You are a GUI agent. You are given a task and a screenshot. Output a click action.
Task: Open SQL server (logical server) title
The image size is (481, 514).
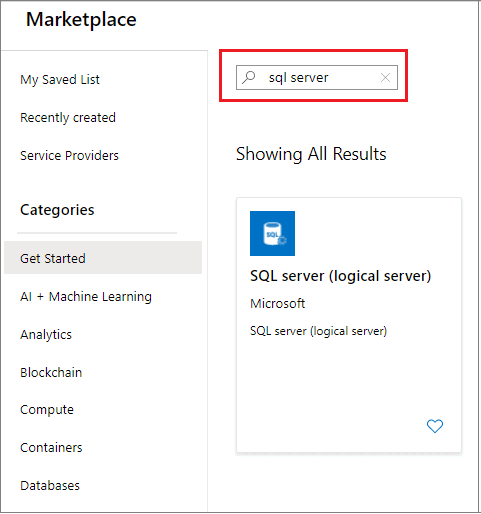tap(341, 276)
